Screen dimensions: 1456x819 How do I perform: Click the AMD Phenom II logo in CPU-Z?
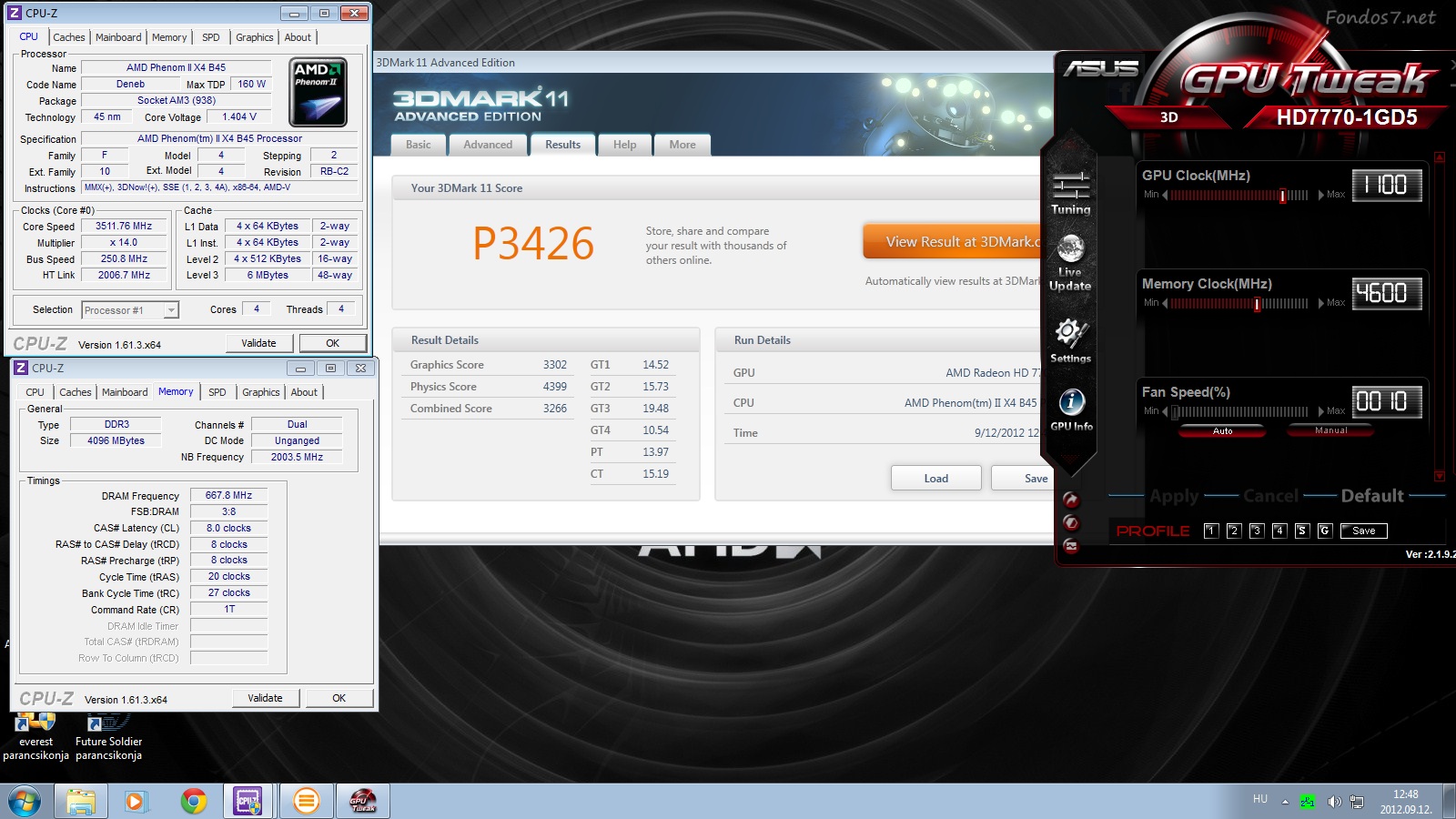[x=318, y=92]
